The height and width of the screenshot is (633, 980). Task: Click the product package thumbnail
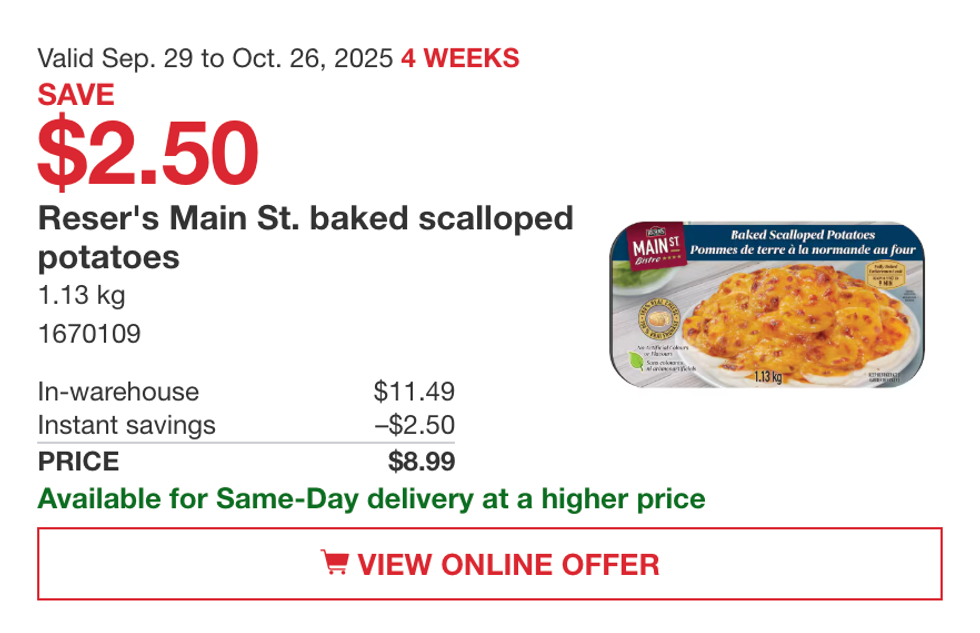click(x=778, y=305)
